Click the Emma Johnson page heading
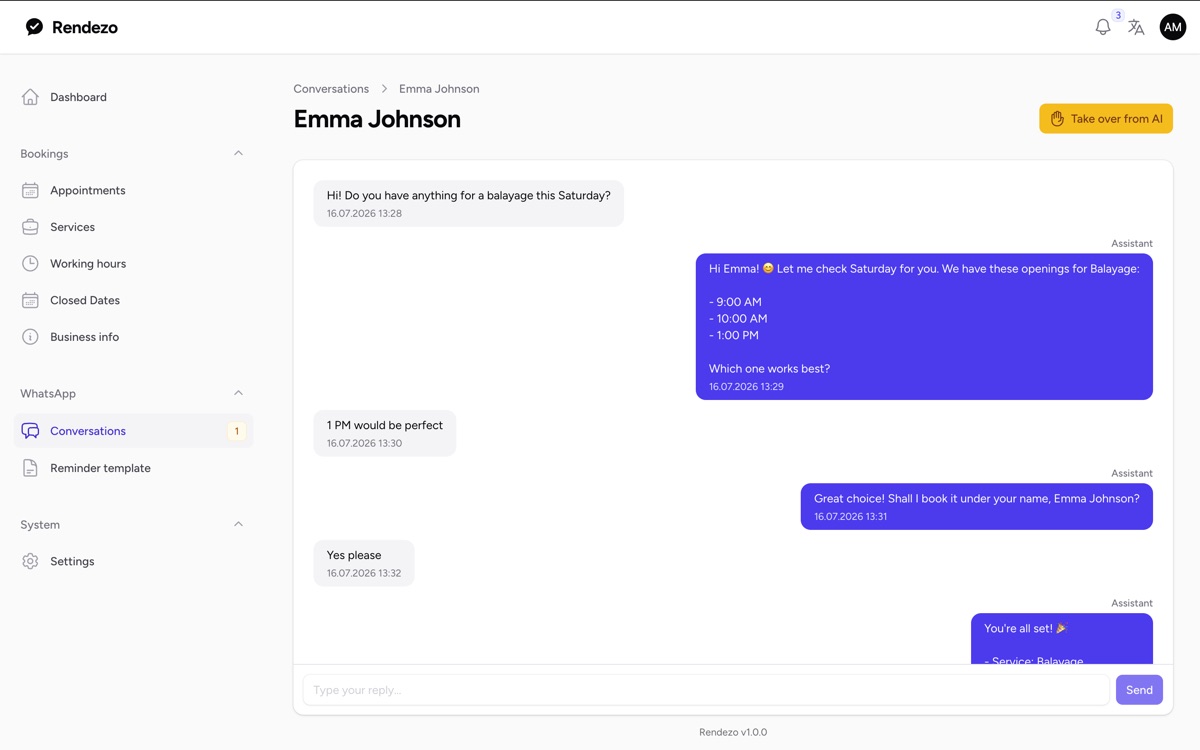The image size is (1200, 750). point(377,119)
